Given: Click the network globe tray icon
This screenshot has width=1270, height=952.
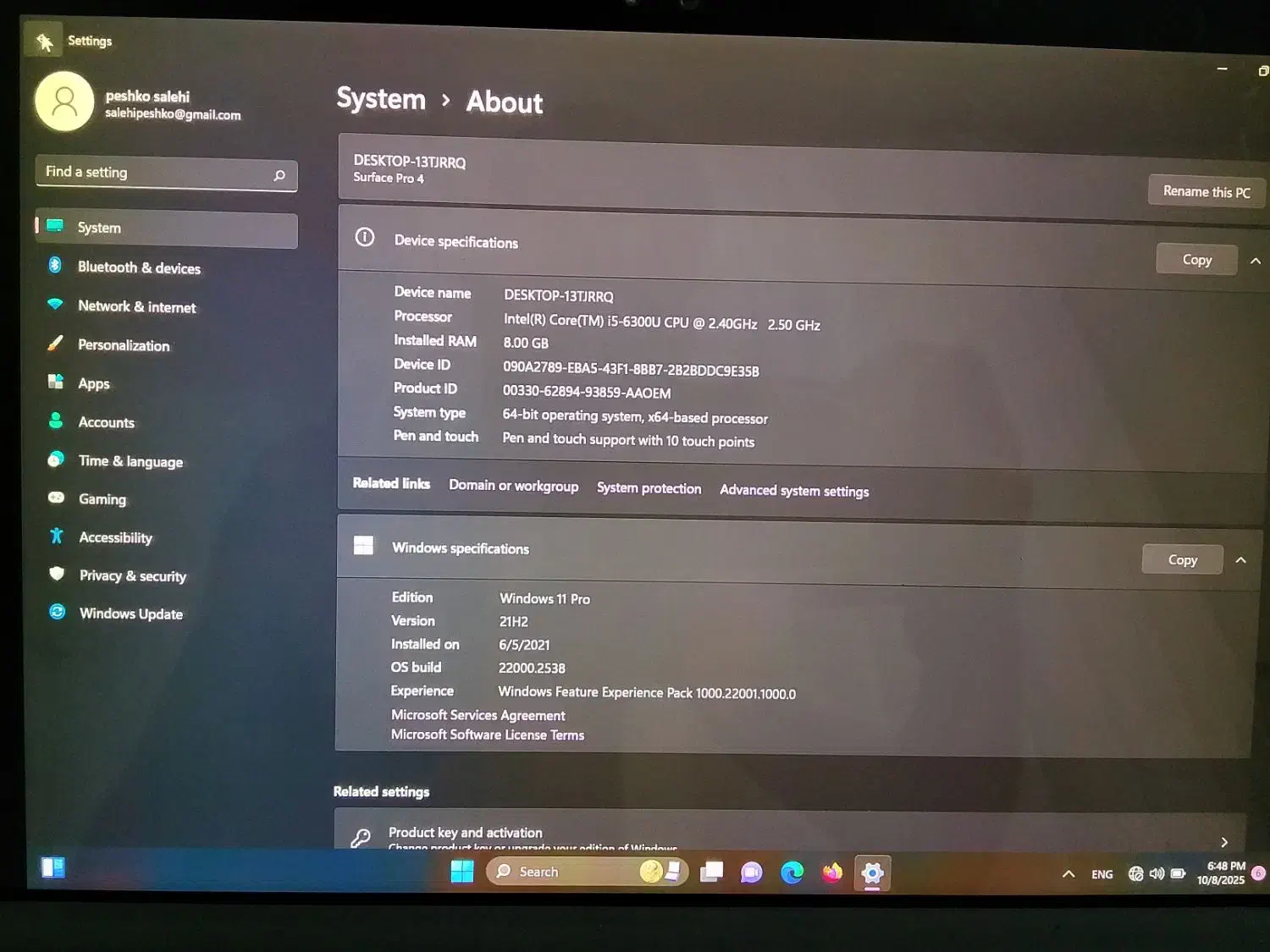Looking at the screenshot, I should 1136,874.
